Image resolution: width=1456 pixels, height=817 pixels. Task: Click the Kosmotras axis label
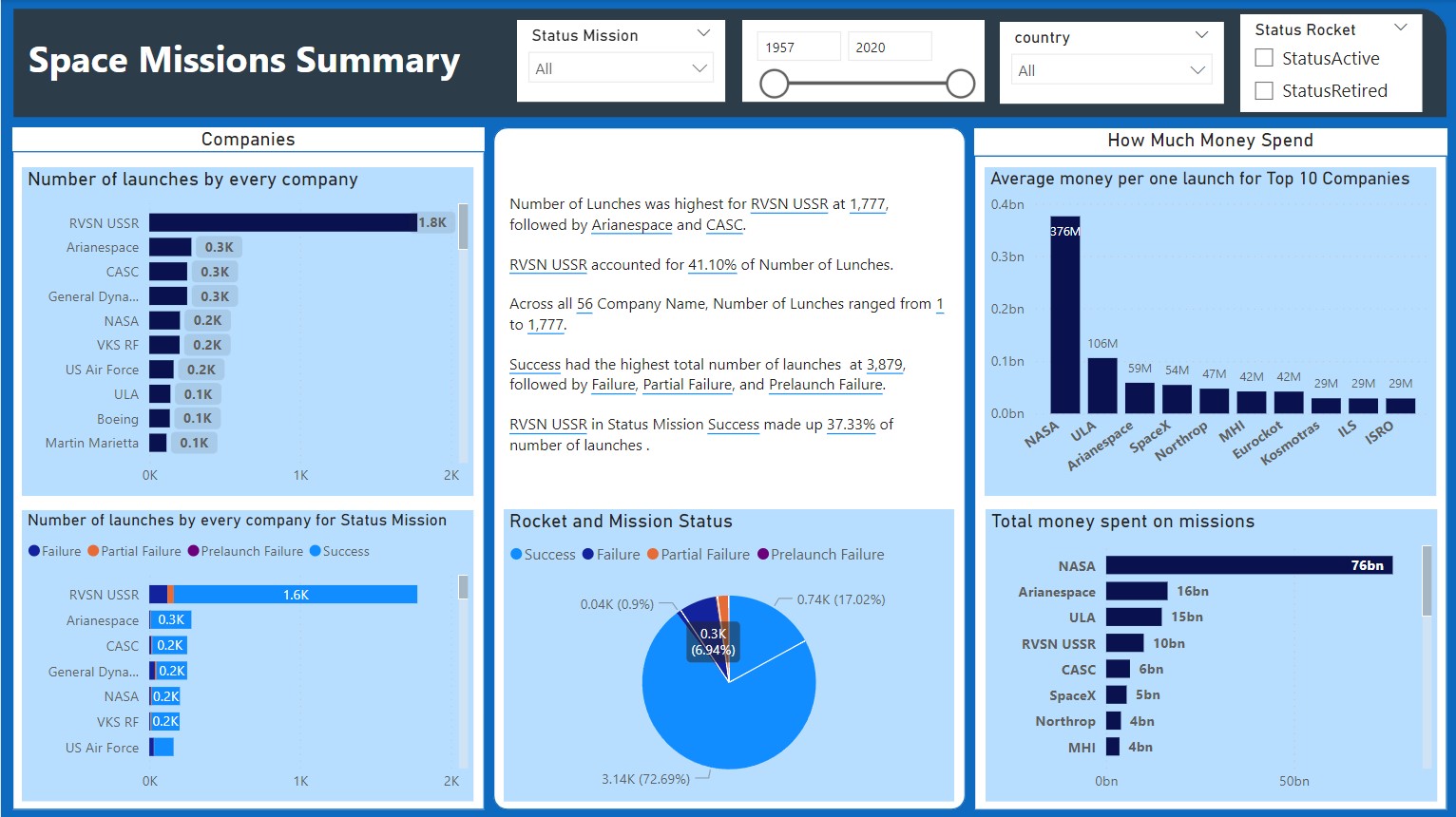[1290, 444]
